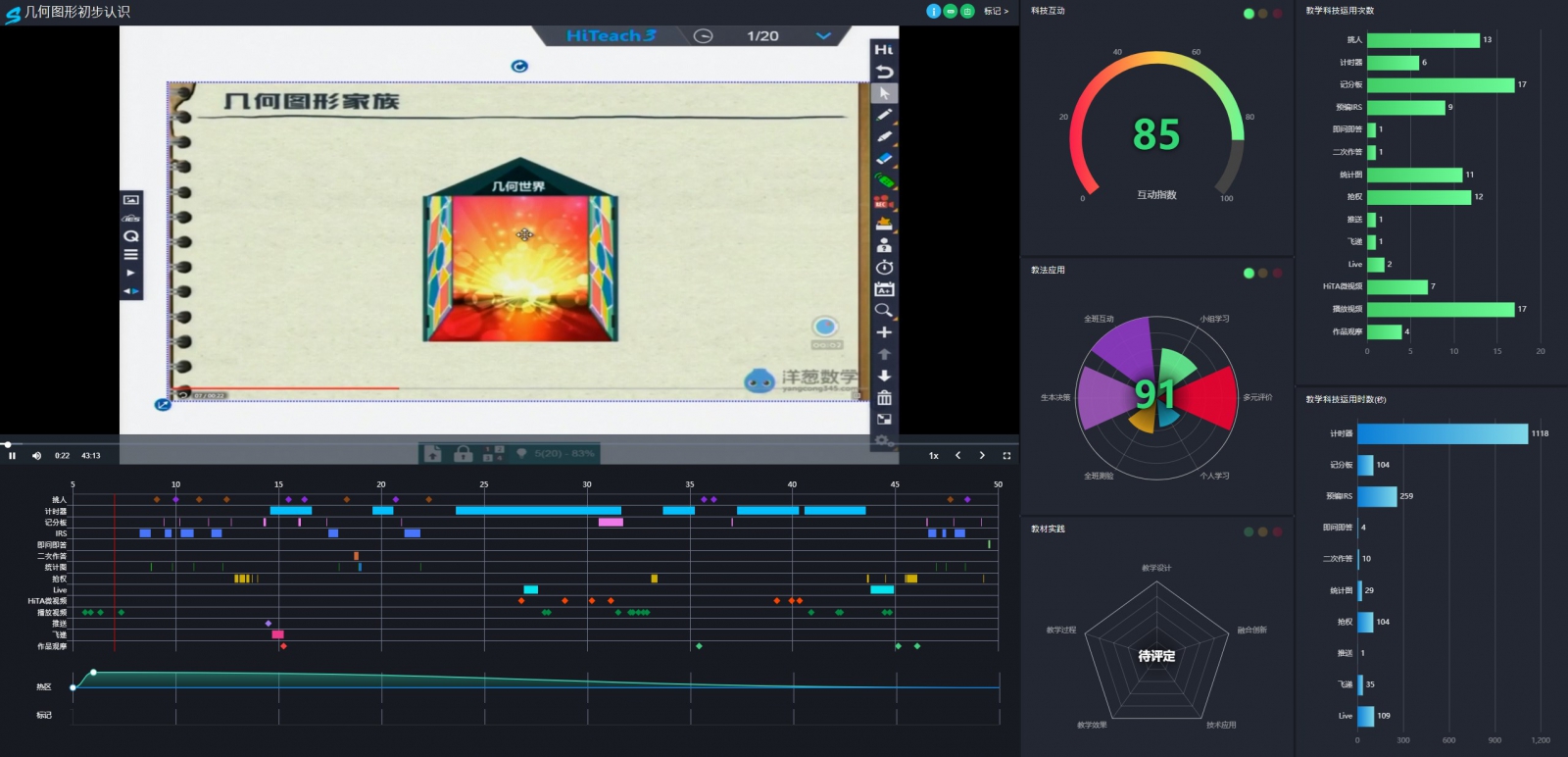The image size is (1568, 757).
Task: Select first 计时器 cyan block on the timeline
Action: (x=290, y=511)
